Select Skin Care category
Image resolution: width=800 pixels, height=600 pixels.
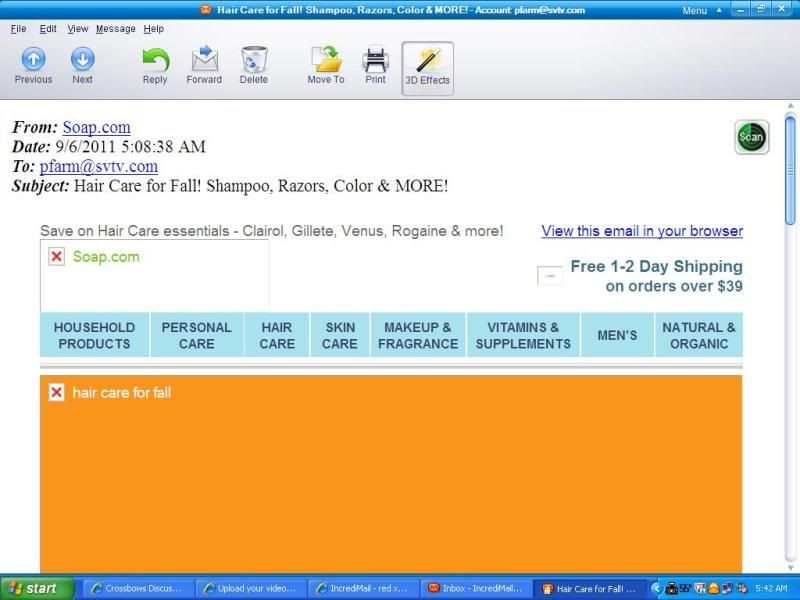pos(340,335)
